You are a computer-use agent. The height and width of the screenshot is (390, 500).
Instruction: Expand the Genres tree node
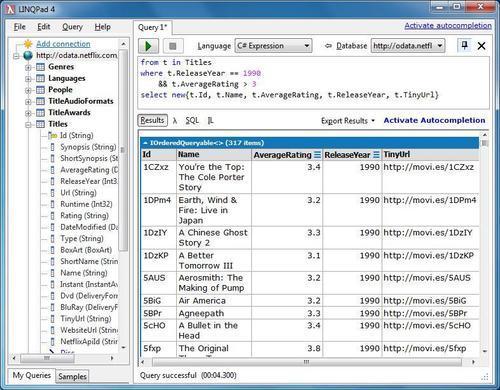click(28, 67)
